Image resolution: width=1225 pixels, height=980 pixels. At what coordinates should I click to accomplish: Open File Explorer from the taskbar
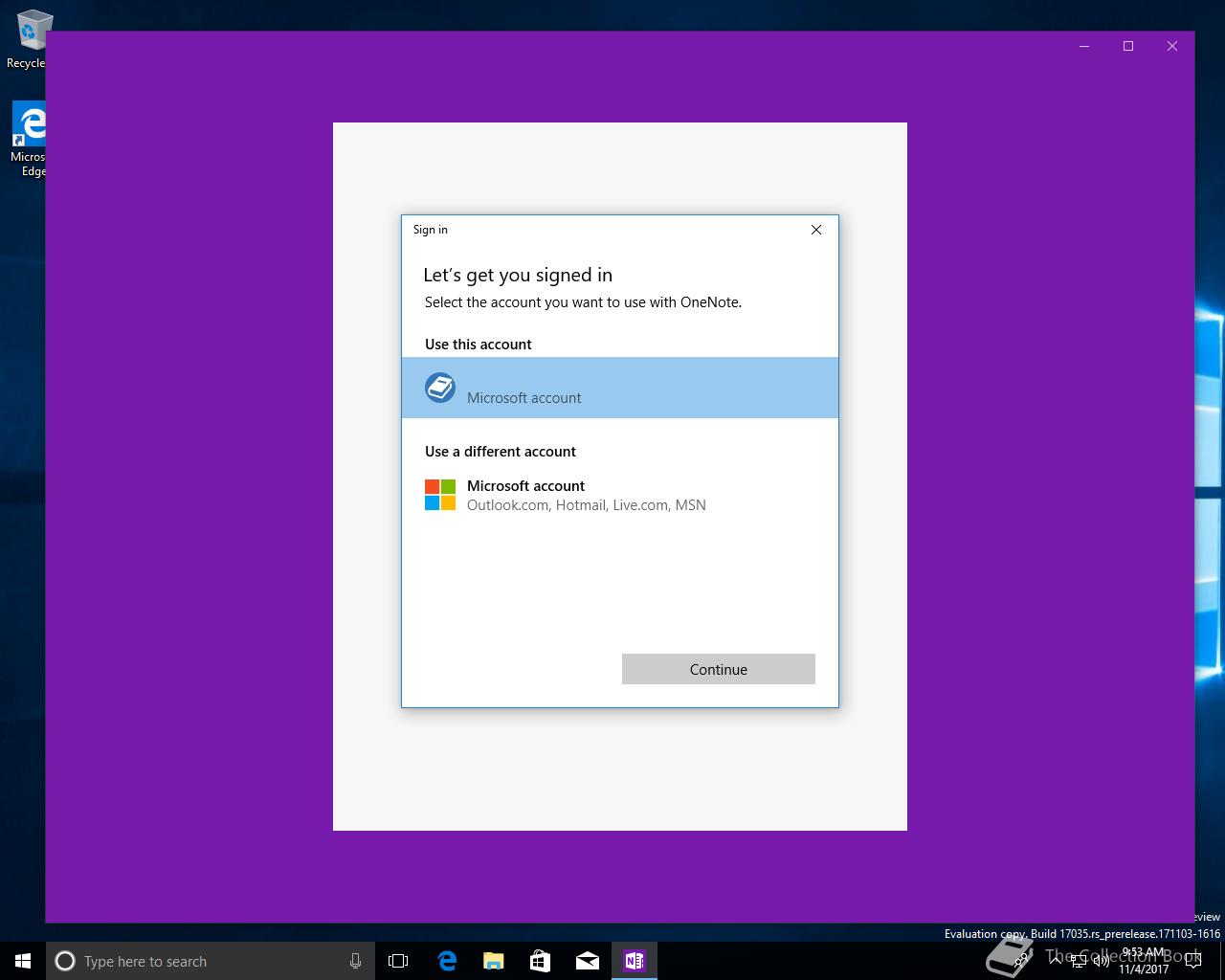pos(493,961)
